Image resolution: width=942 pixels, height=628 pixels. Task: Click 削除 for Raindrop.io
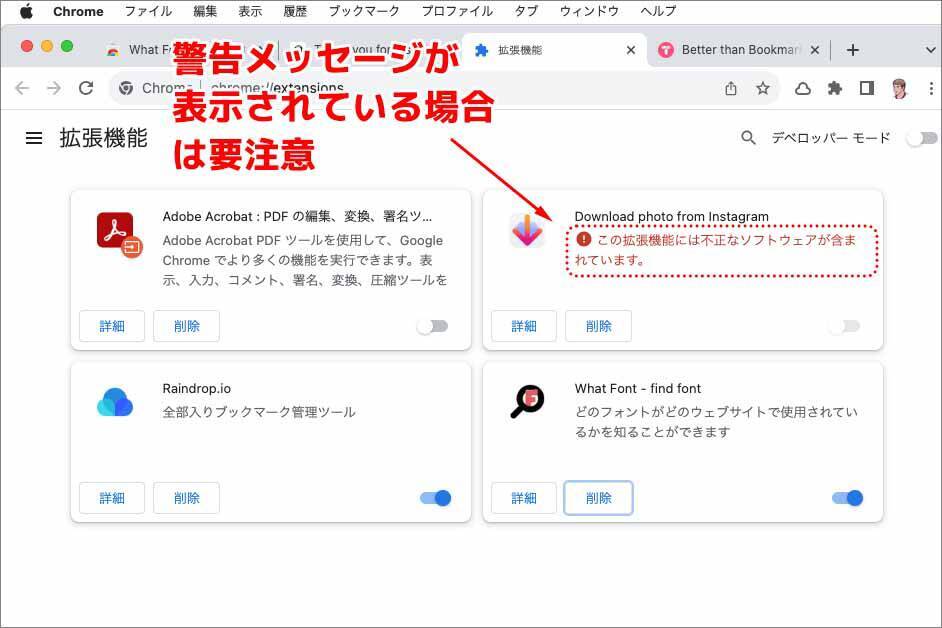point(186,498)
